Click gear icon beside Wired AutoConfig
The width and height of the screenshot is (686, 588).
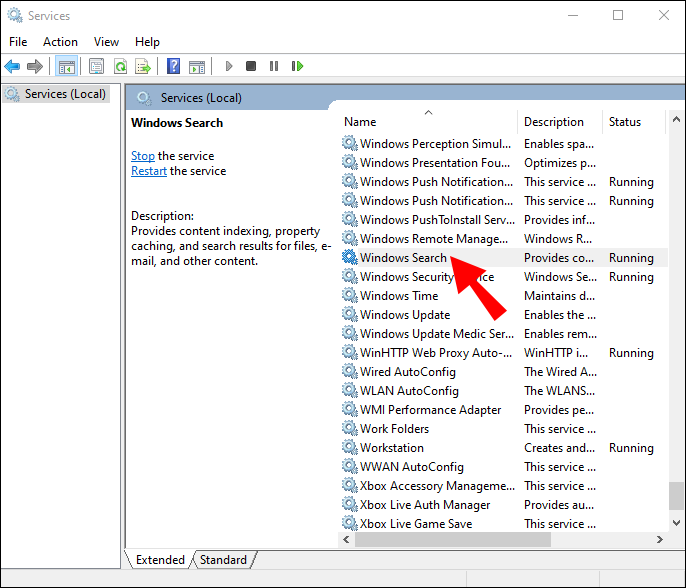point(350,371)
